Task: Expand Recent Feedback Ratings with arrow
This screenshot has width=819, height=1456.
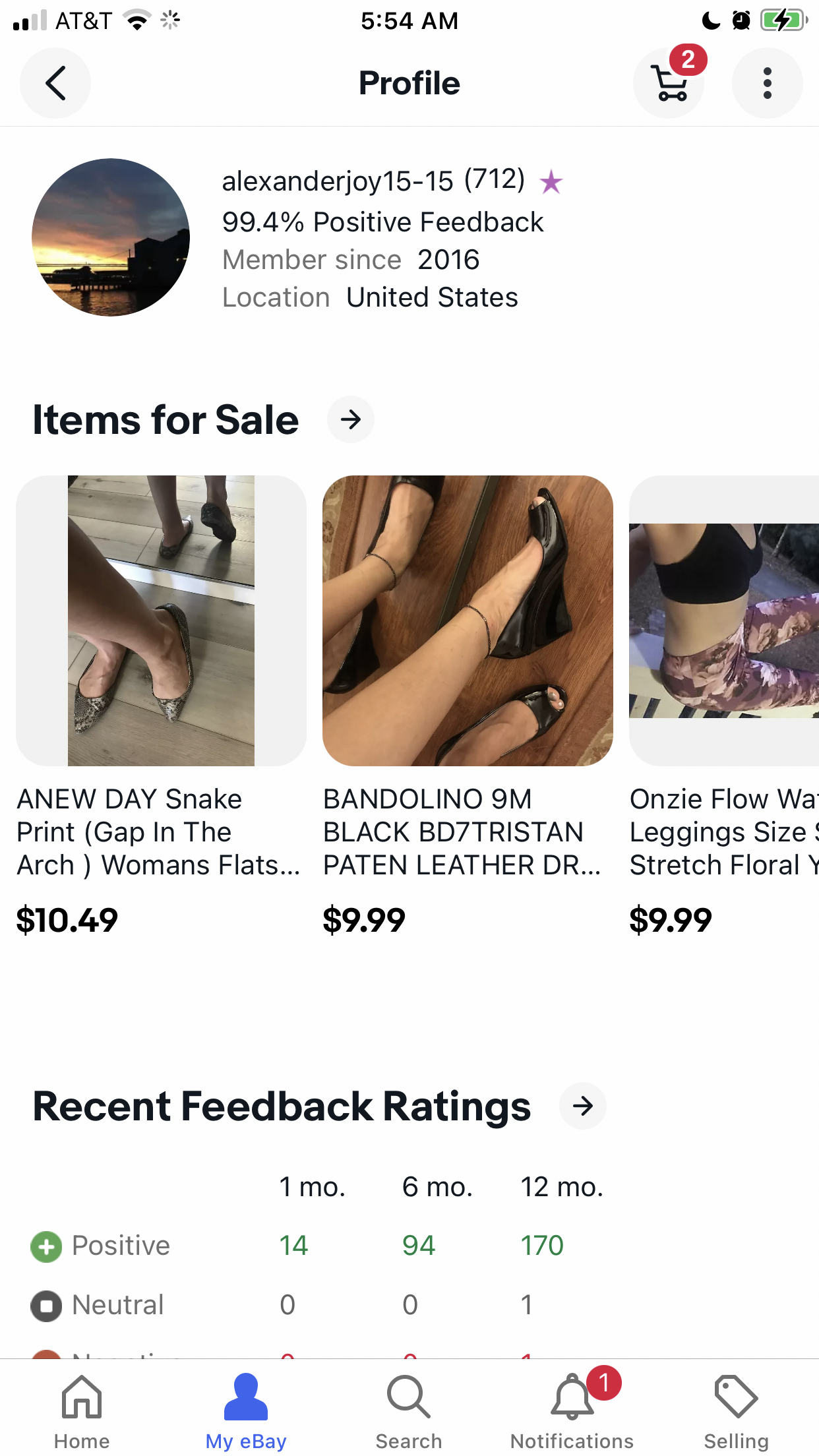Action: 583,1106
